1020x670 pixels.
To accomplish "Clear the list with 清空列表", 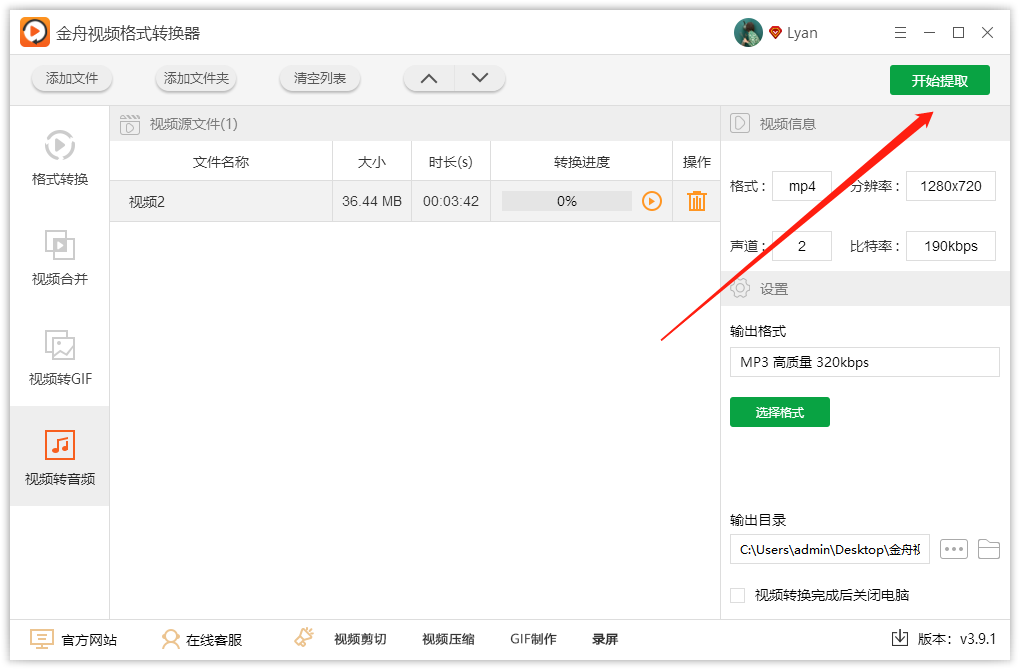I will tap(319, 79).
